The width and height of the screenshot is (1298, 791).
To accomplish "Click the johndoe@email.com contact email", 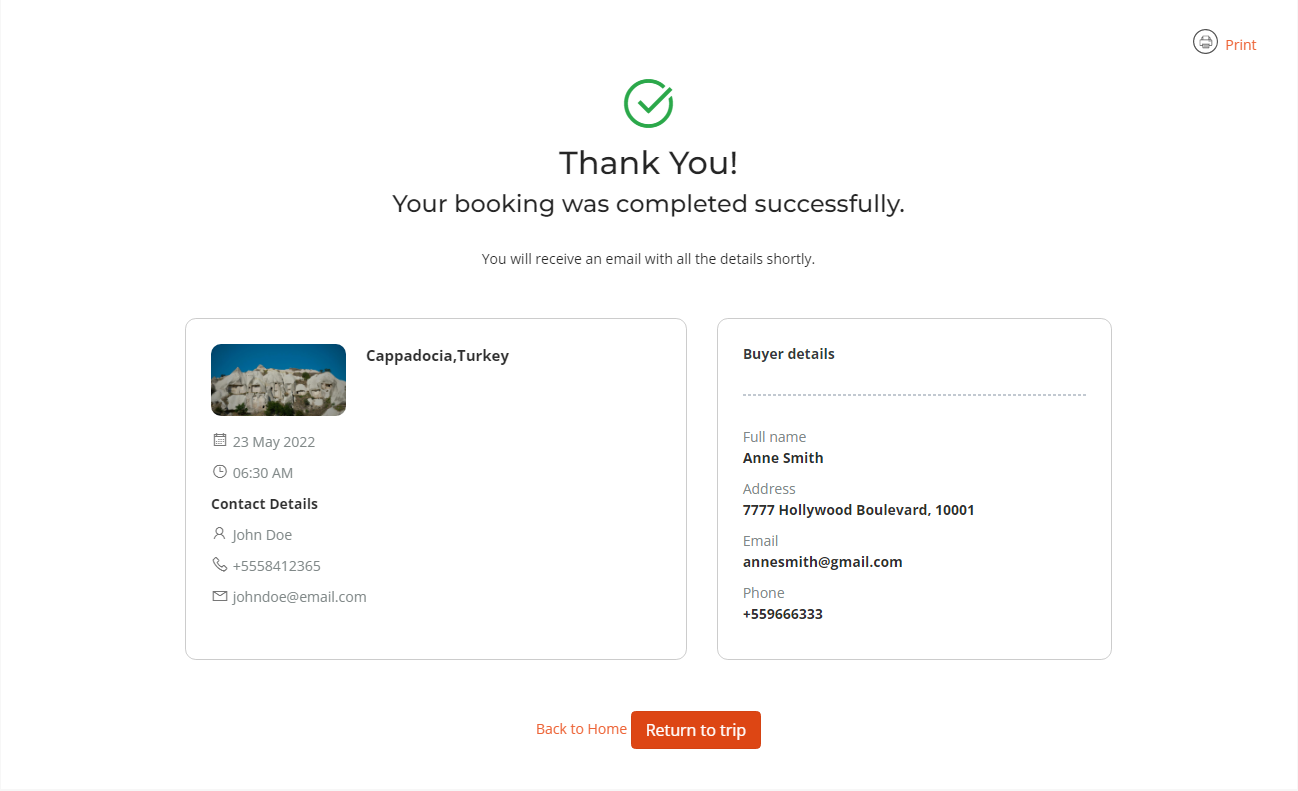I will click(299, 597).
